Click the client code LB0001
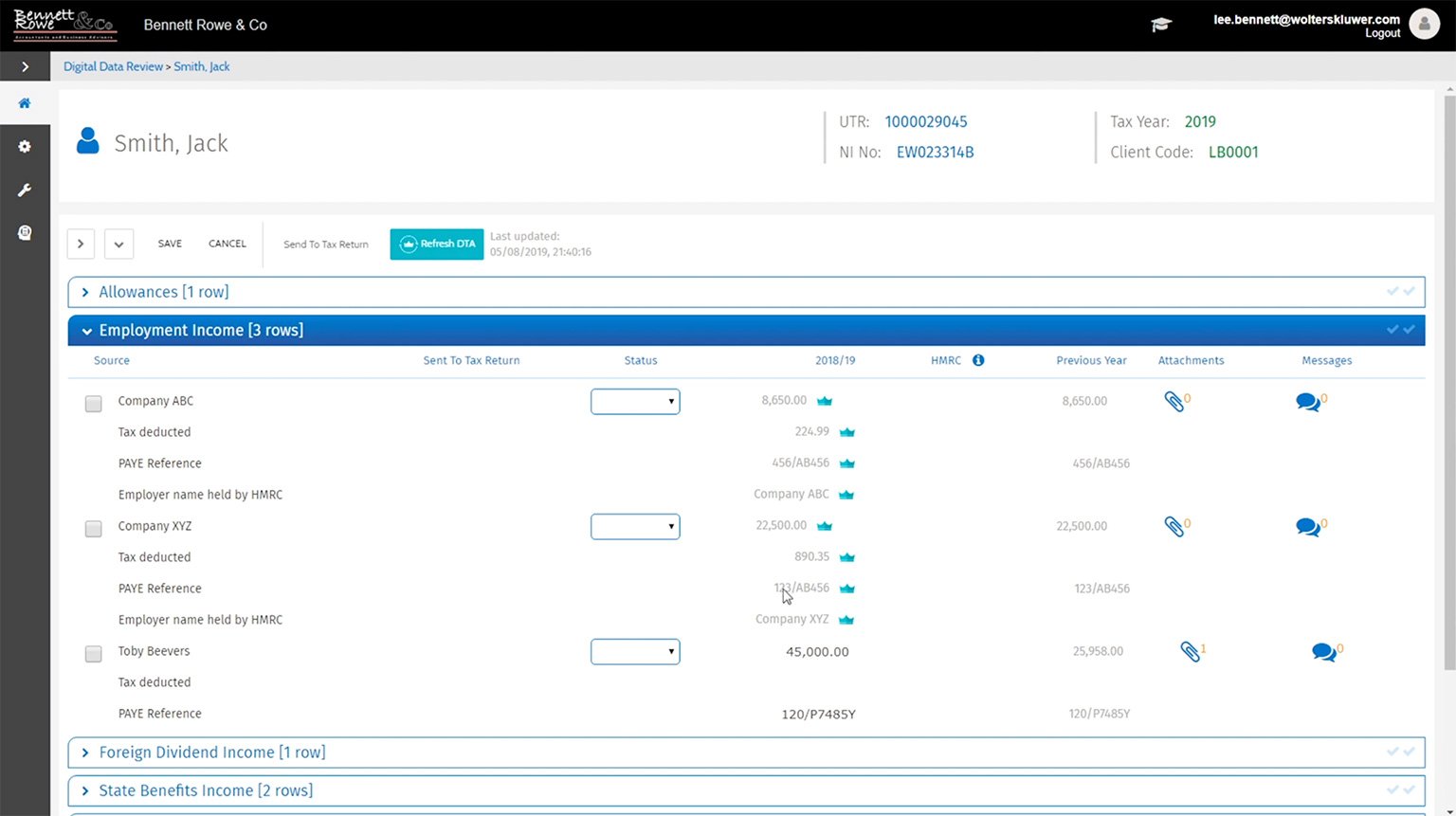 coord(1233,152)
